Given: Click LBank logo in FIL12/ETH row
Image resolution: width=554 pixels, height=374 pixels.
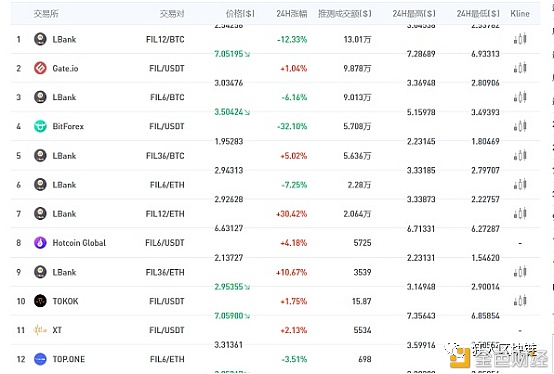Looking at the screenshot, I should coord(40,214).
